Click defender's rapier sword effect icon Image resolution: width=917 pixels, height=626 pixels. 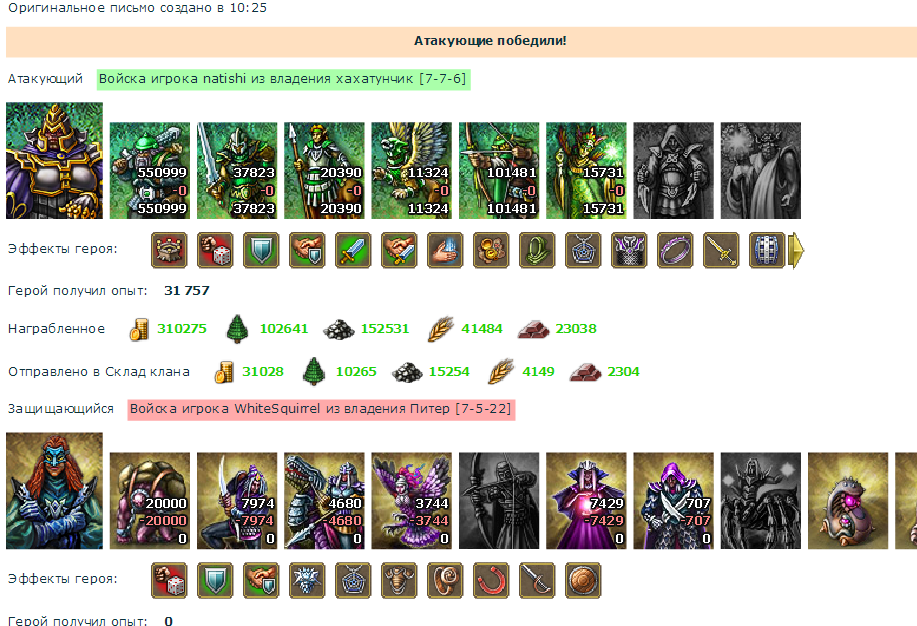pos(537,580)
